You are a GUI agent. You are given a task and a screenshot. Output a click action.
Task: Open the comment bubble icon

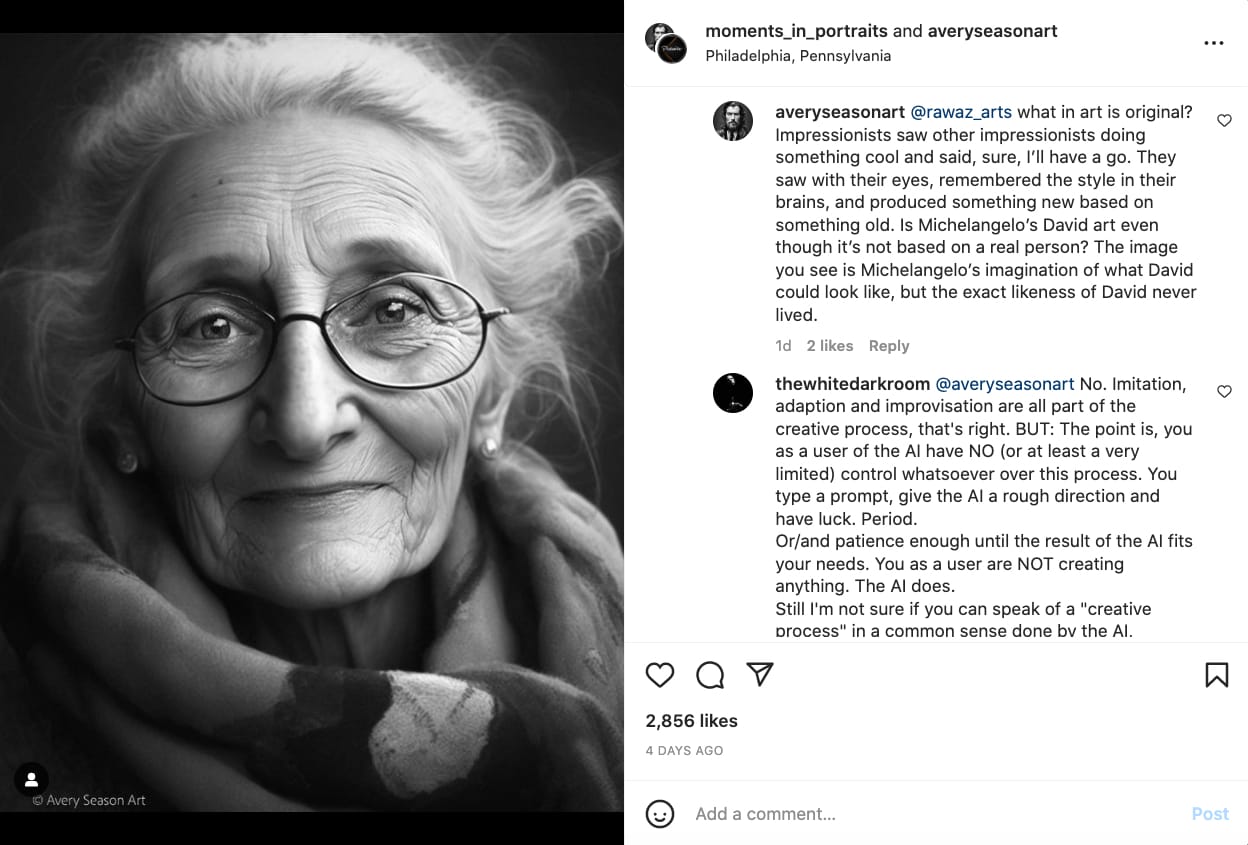pos(710,675)
